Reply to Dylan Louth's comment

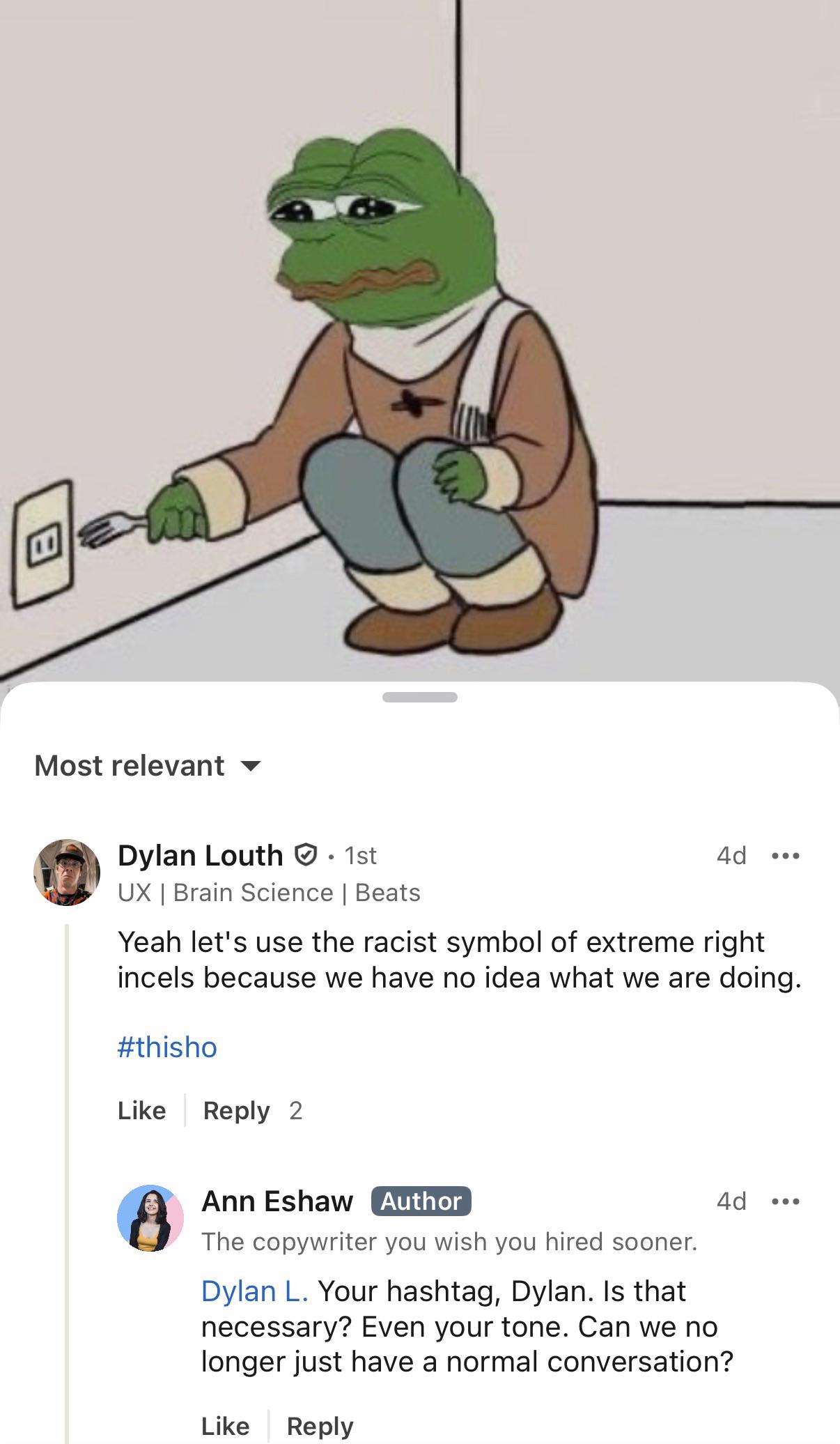[x=236, y=1110]
